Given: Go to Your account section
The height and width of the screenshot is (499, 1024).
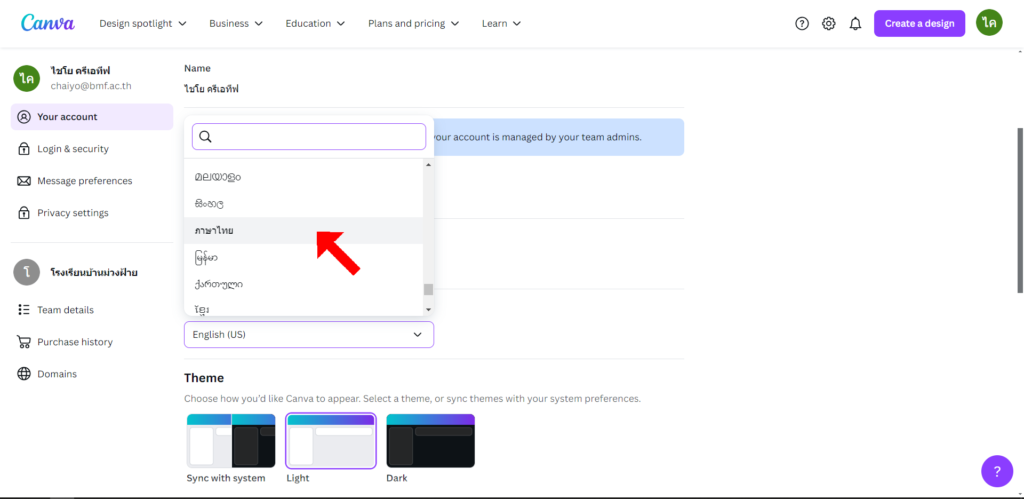Looking at the screenshot, I should [92, 117].
